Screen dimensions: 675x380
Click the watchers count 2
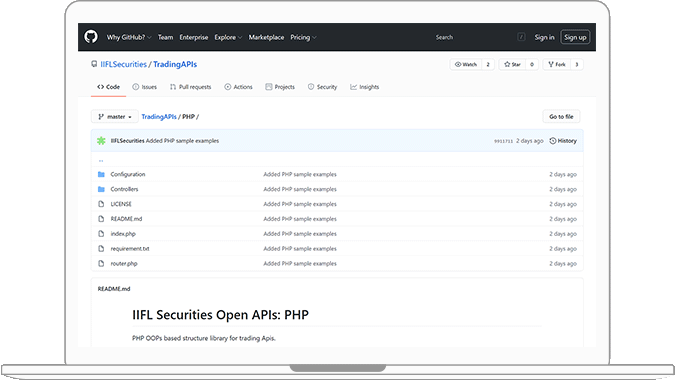(x=488, y=65)
